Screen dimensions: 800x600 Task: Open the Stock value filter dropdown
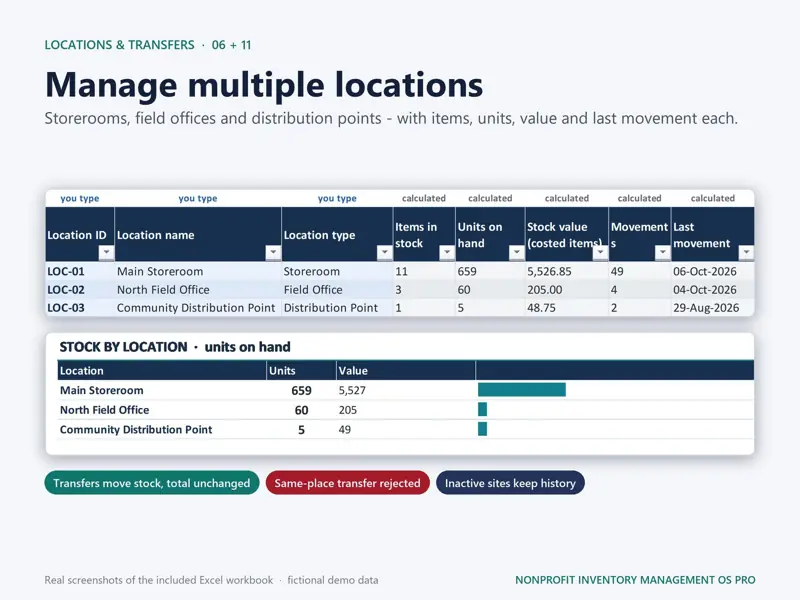pyautogui.click(x=600, y=252)
